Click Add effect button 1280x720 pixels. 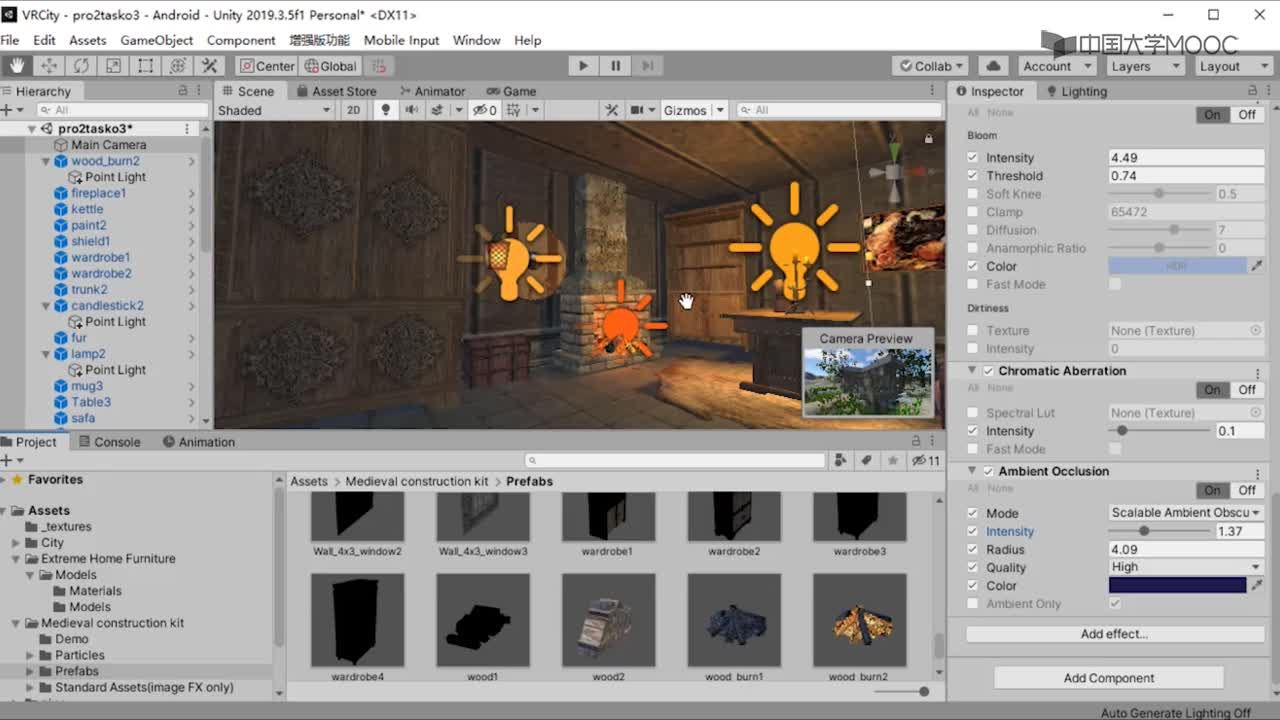1114,634
